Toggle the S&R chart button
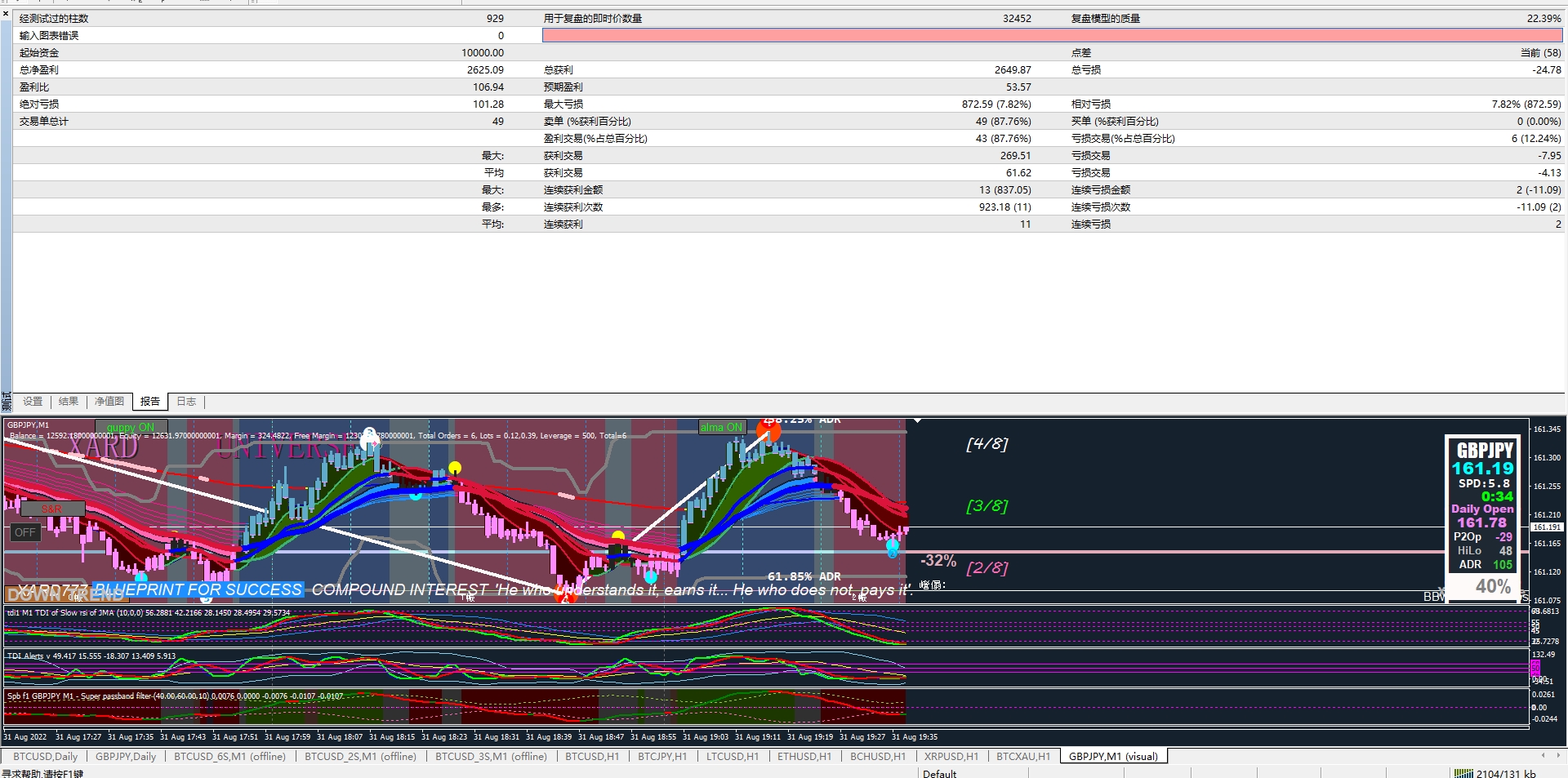The width and height of the screenshot is (1568, 778). tap(51, 509)
